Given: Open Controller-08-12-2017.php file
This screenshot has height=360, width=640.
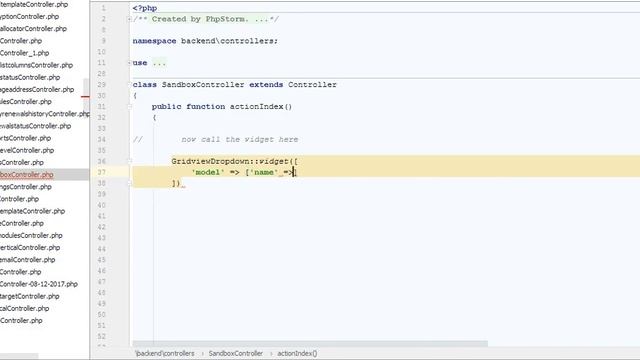Looking at the screenshot, I should click(x=39, y=284).
